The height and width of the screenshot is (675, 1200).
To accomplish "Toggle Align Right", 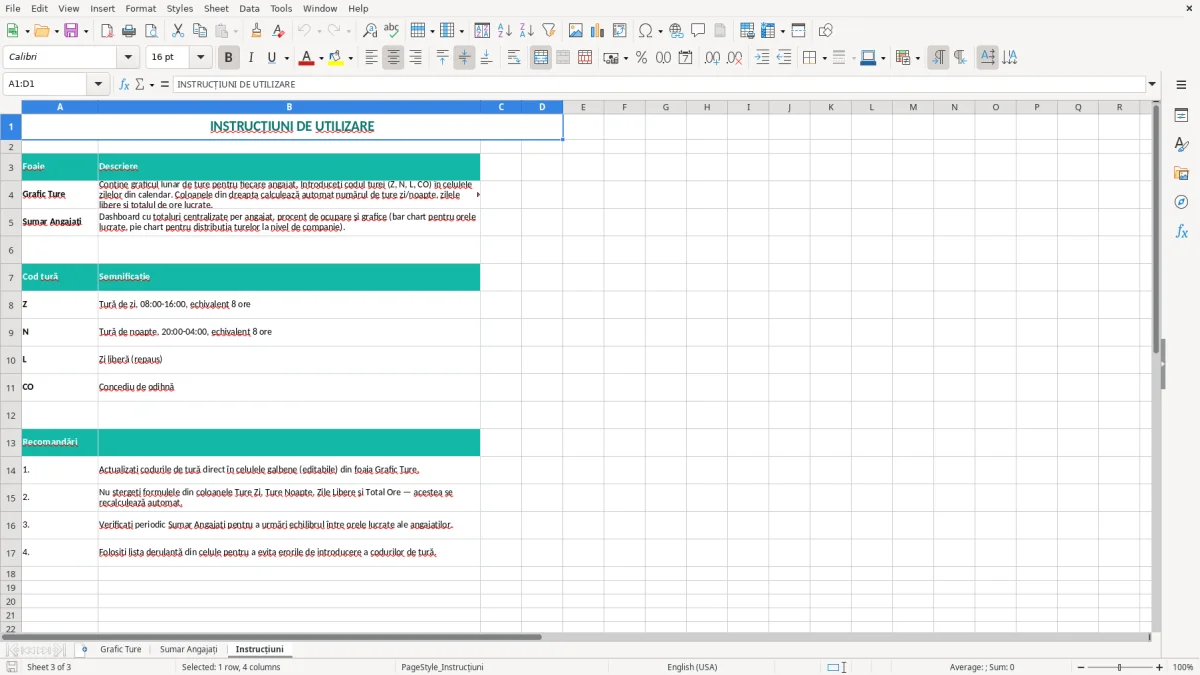I will tap(415, 58).
